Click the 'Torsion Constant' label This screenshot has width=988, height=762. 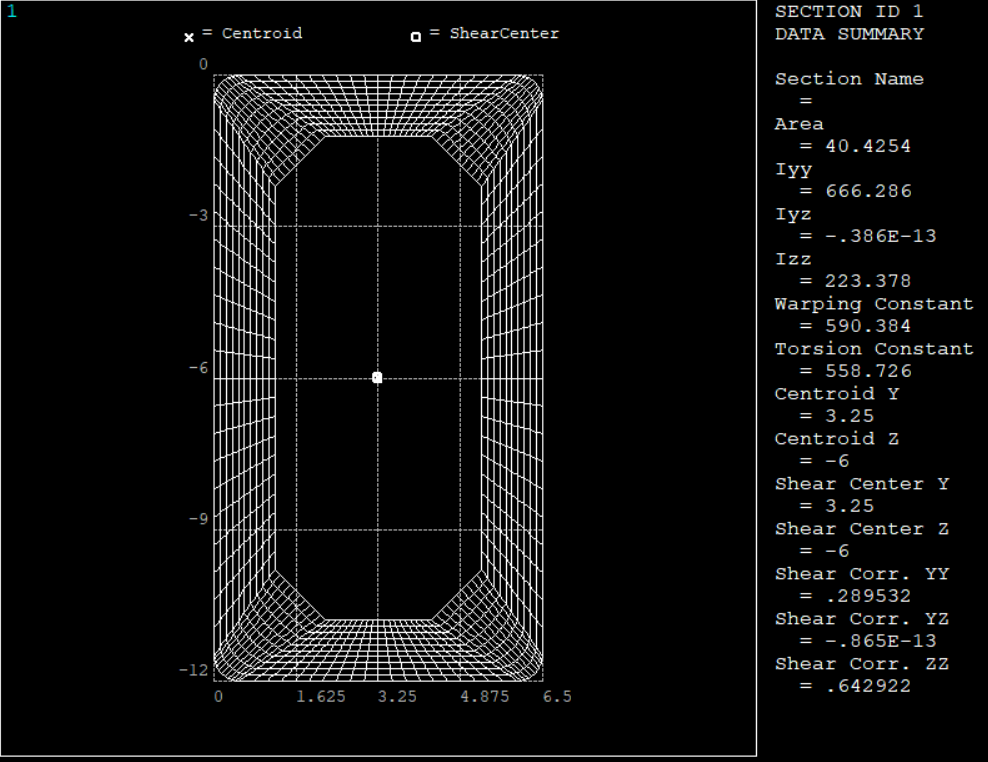click(874, 349)
